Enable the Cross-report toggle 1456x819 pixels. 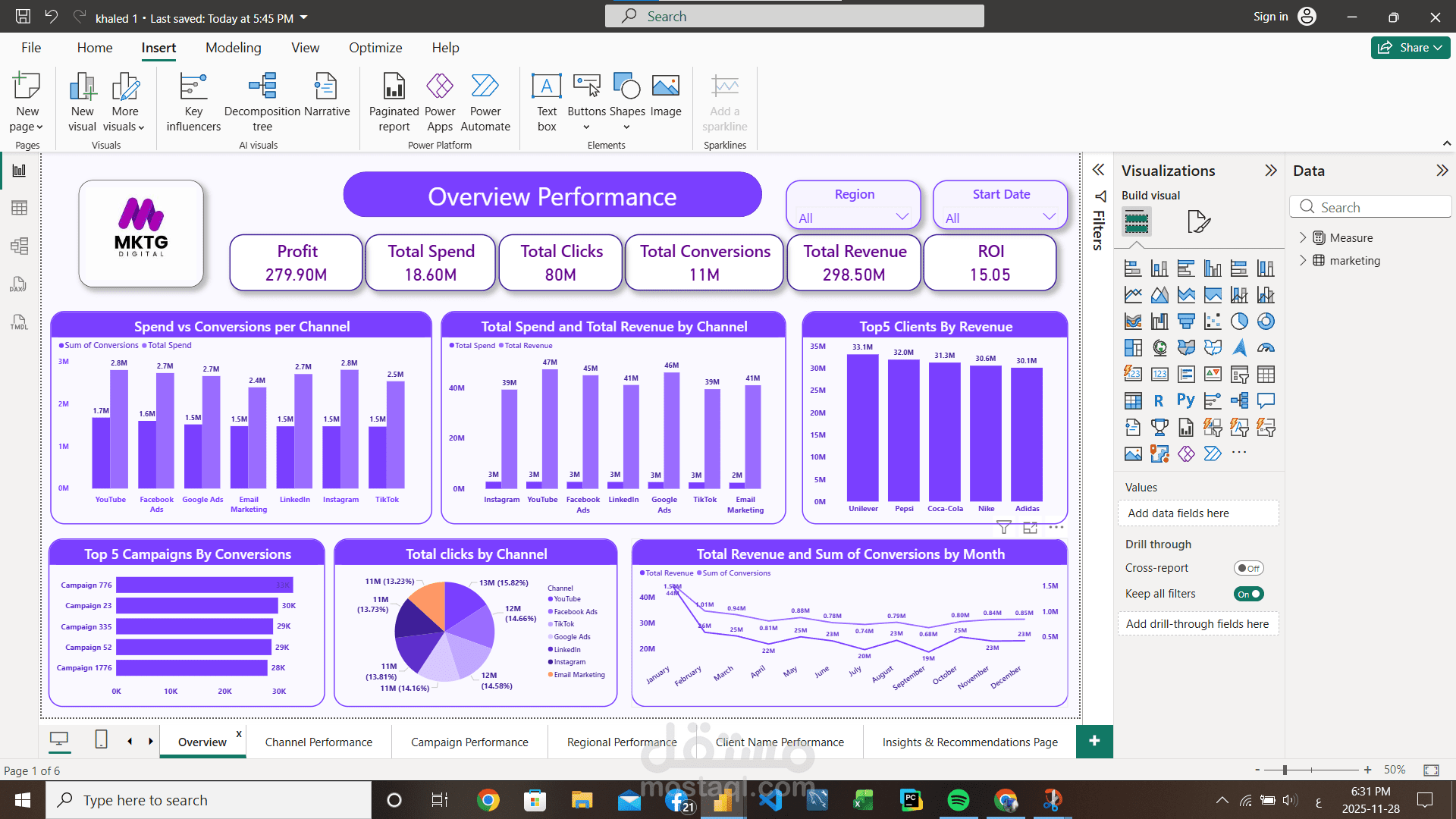tap(1248, 567)
